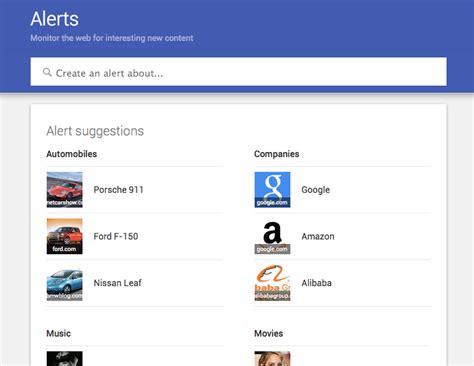This screenshot has width=474, height=366.
Task: Click the Alerts page title
Action: 55,19
